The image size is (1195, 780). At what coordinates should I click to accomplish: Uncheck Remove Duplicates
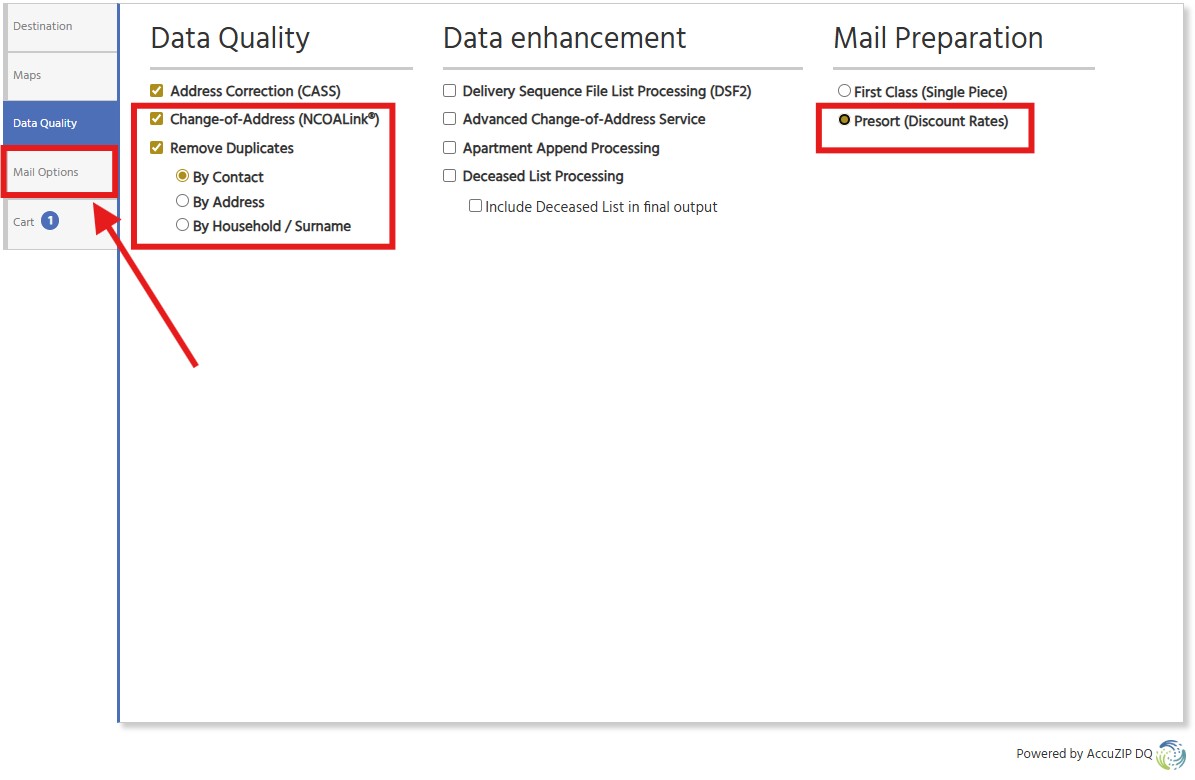(x=157, y=148)
